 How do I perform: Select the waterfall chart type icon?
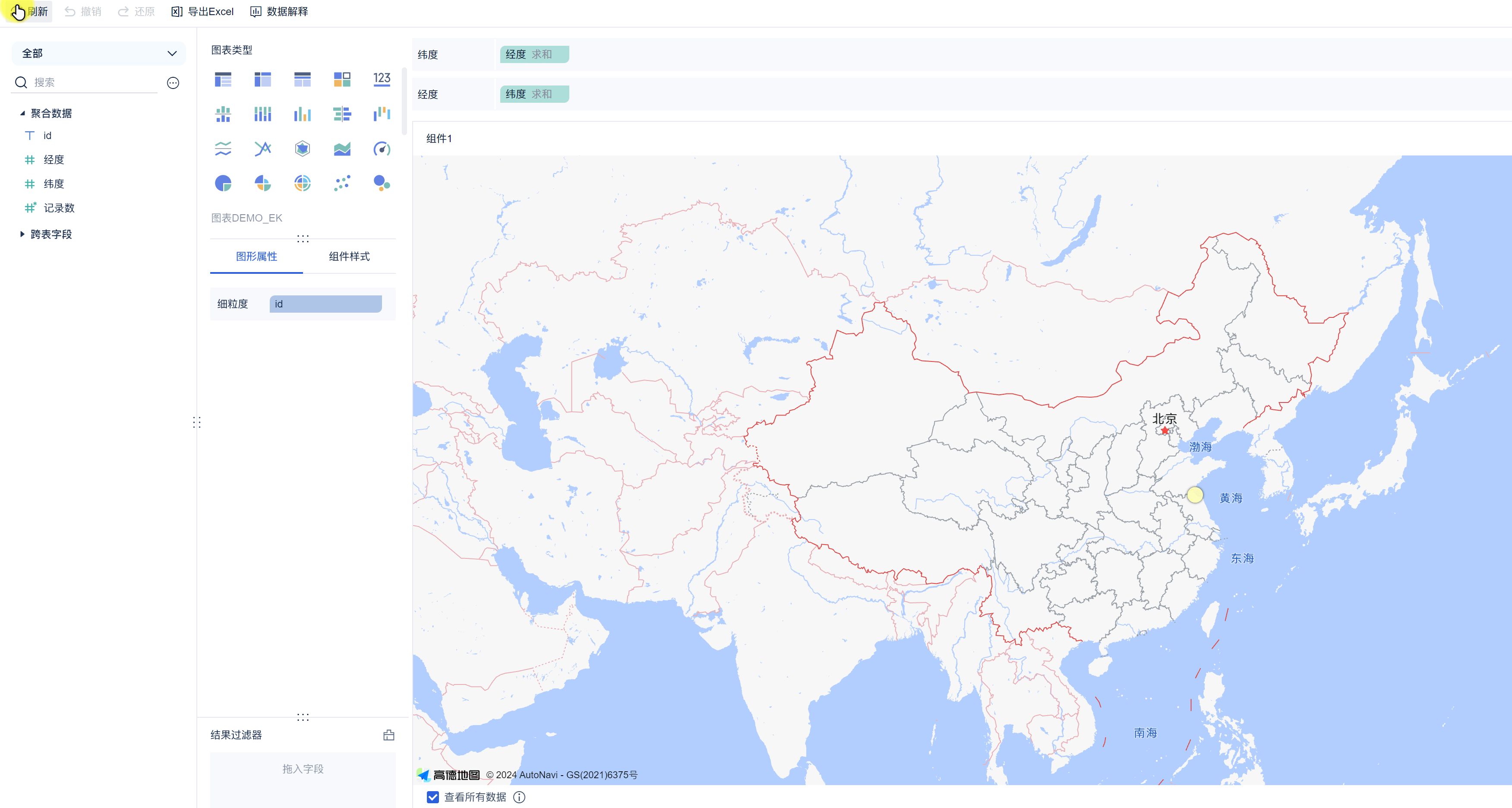[382, 114]
